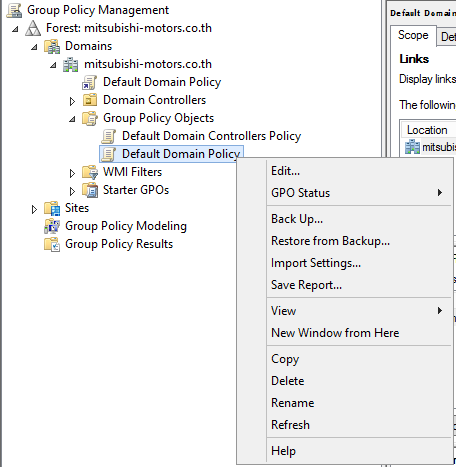Collapse the Forest node

(x=15, y=29)
